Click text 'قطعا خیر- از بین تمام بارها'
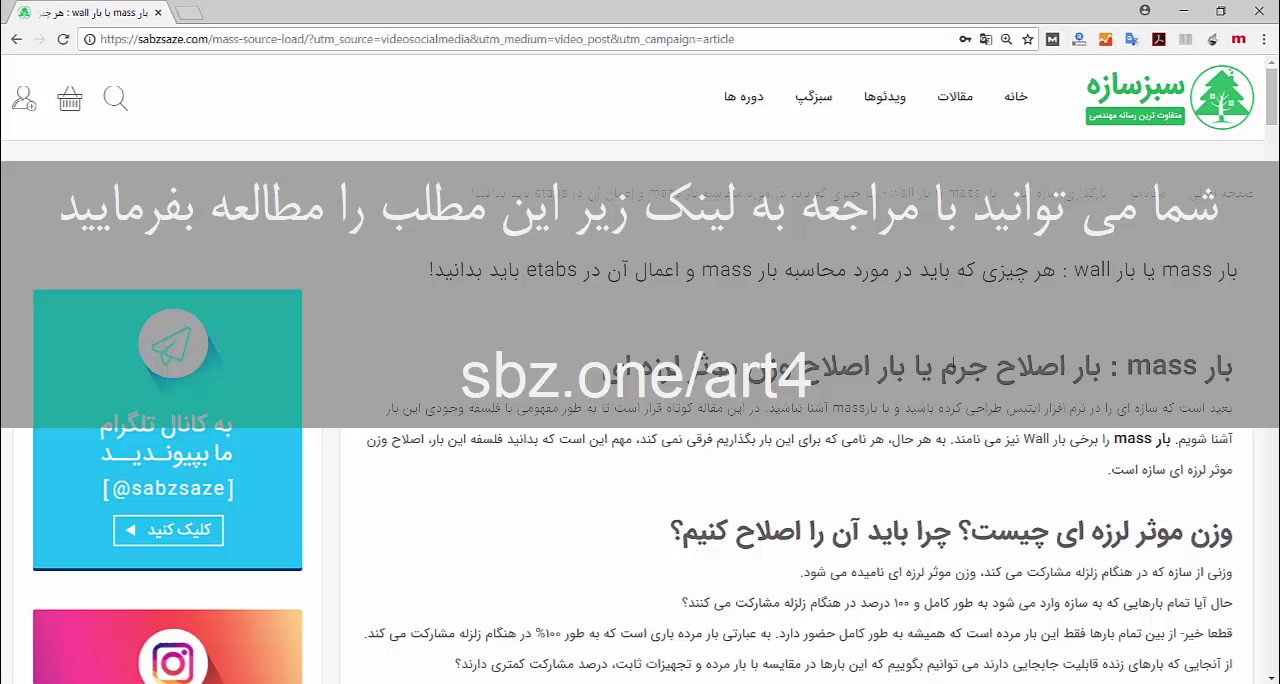Image resolution: width=1280 pixels, height=684 pixels. coord(799,634)
